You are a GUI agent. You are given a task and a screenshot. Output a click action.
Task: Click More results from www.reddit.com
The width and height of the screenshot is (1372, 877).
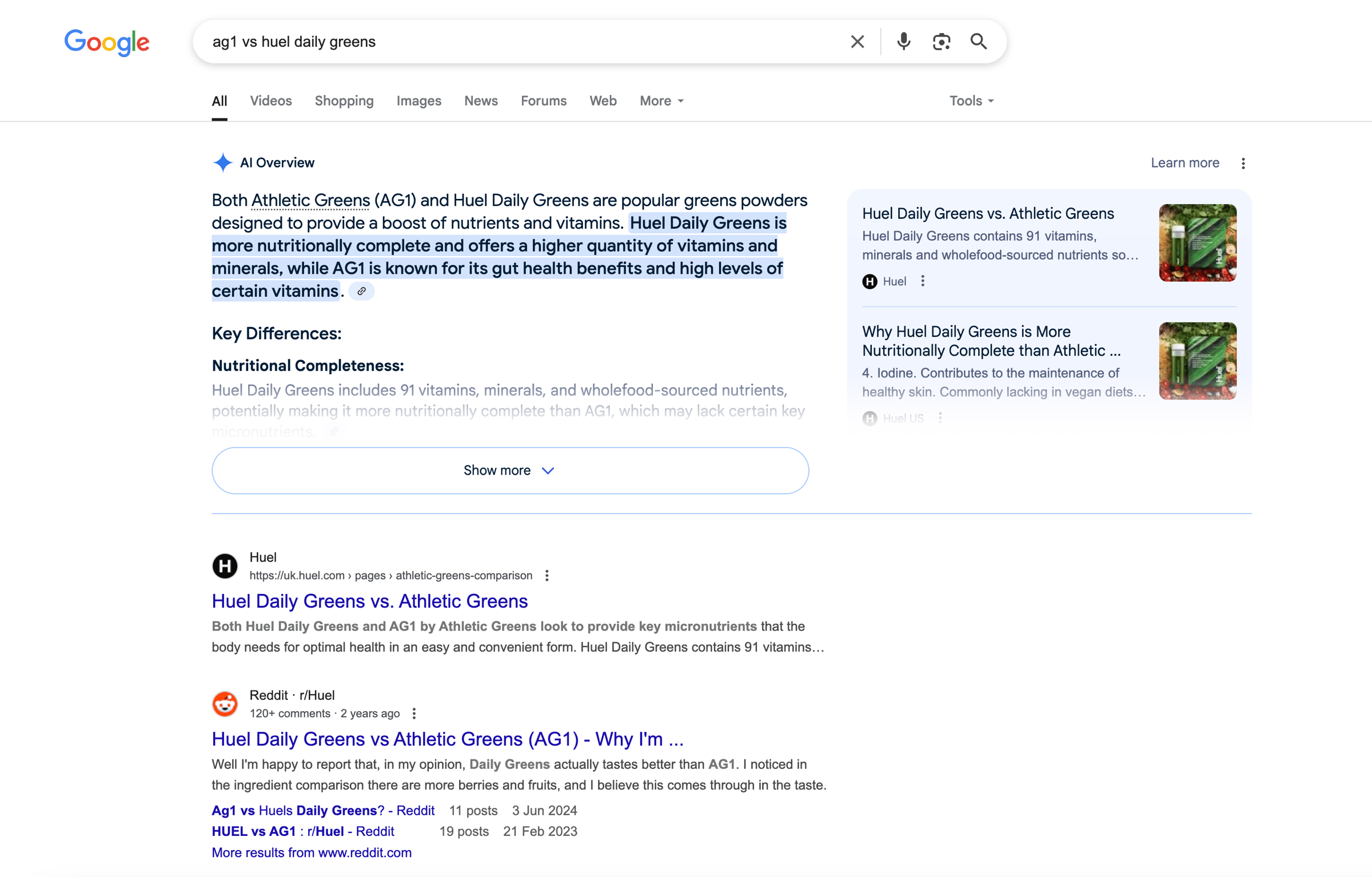click(x=312, y=853)
